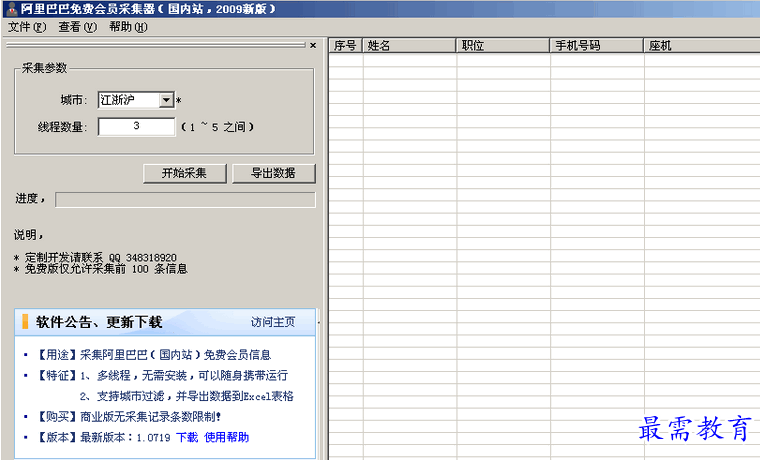Click the 支持城市过滤 announcement line

pyautogui.click(x=187, y=396)
